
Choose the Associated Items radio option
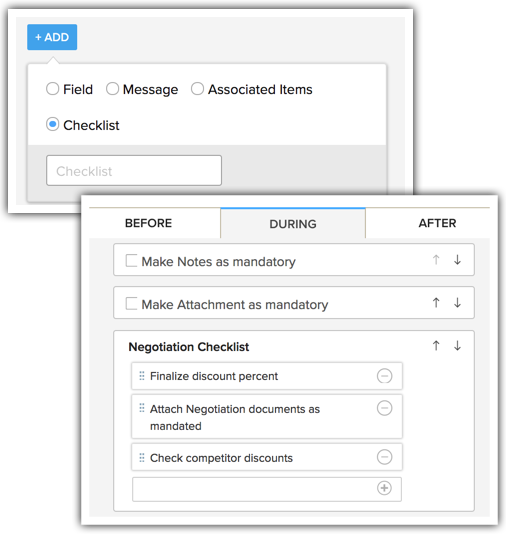[x=197, y=89]
